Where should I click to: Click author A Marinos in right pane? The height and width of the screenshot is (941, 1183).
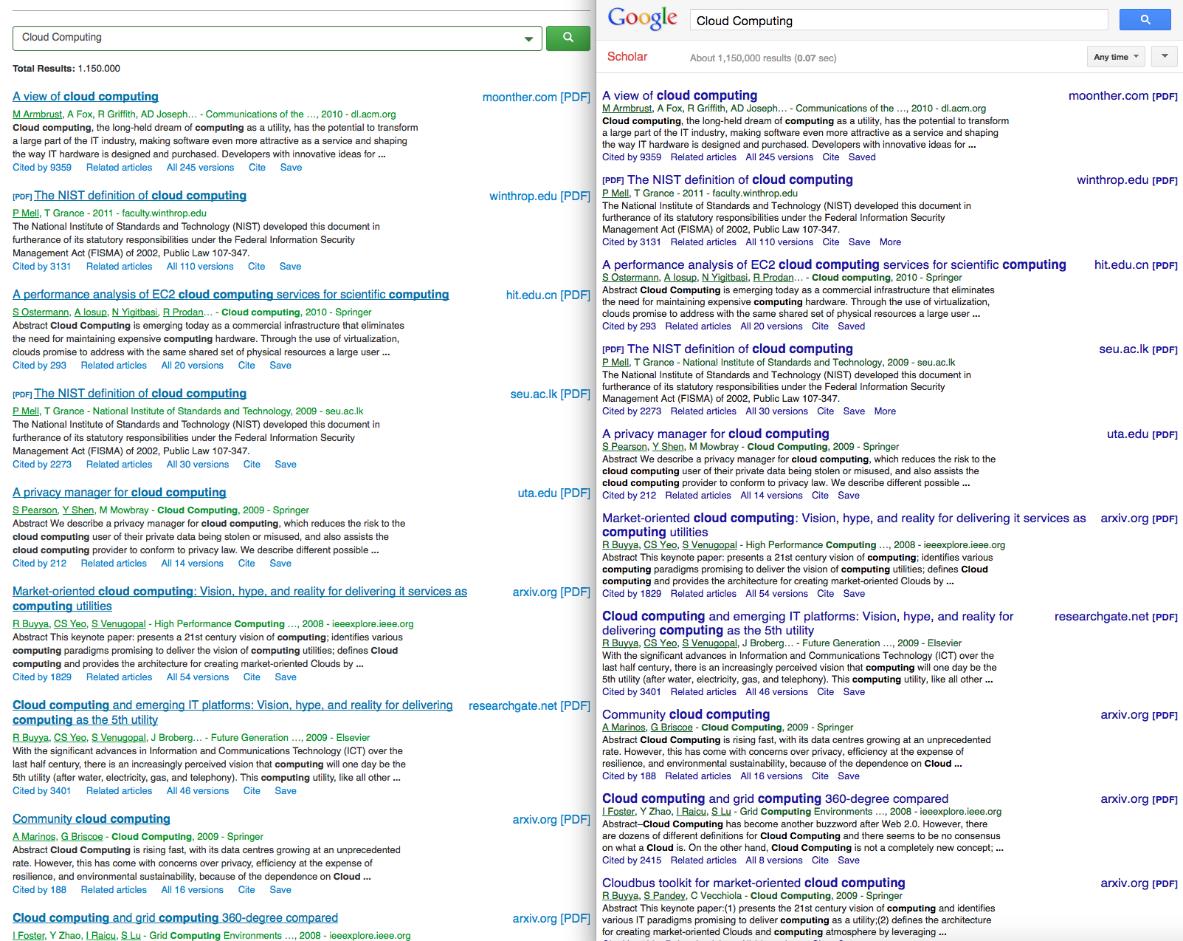tap(623, 727)
